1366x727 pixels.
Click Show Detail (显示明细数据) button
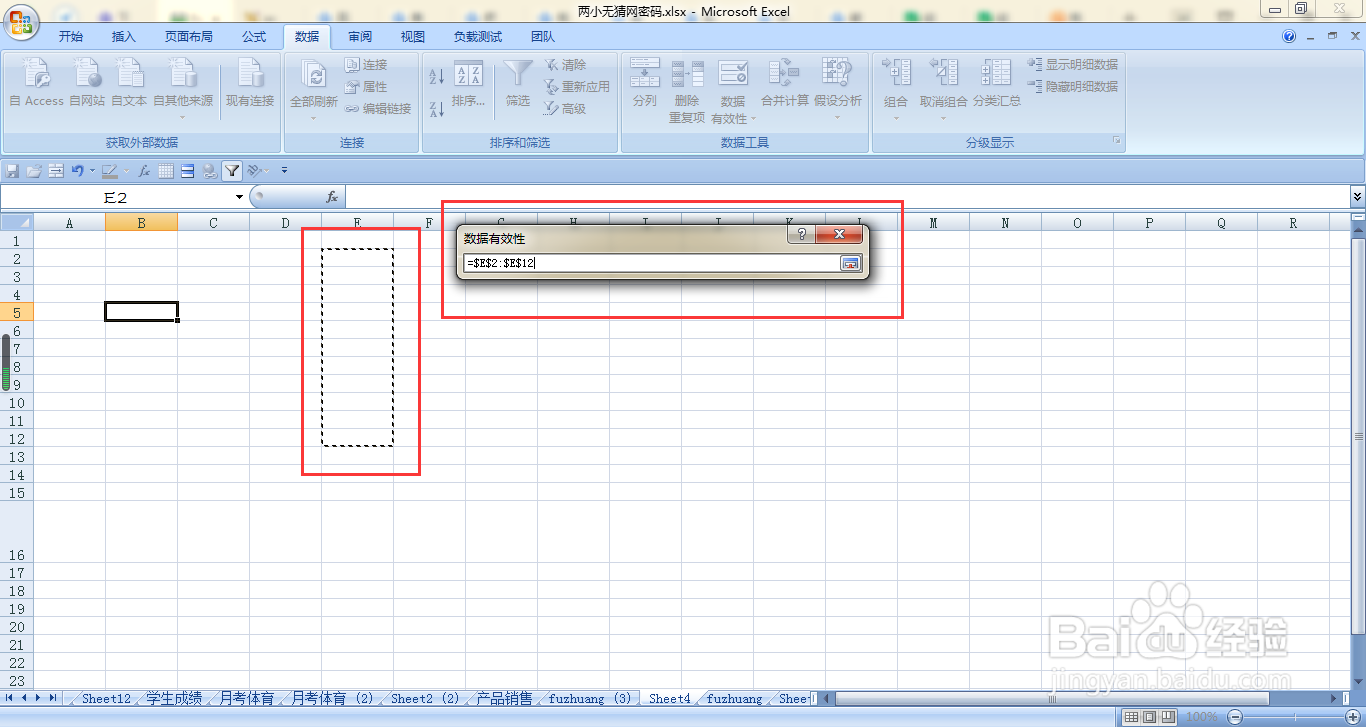pyautogui.click(x=1073, y=65)
